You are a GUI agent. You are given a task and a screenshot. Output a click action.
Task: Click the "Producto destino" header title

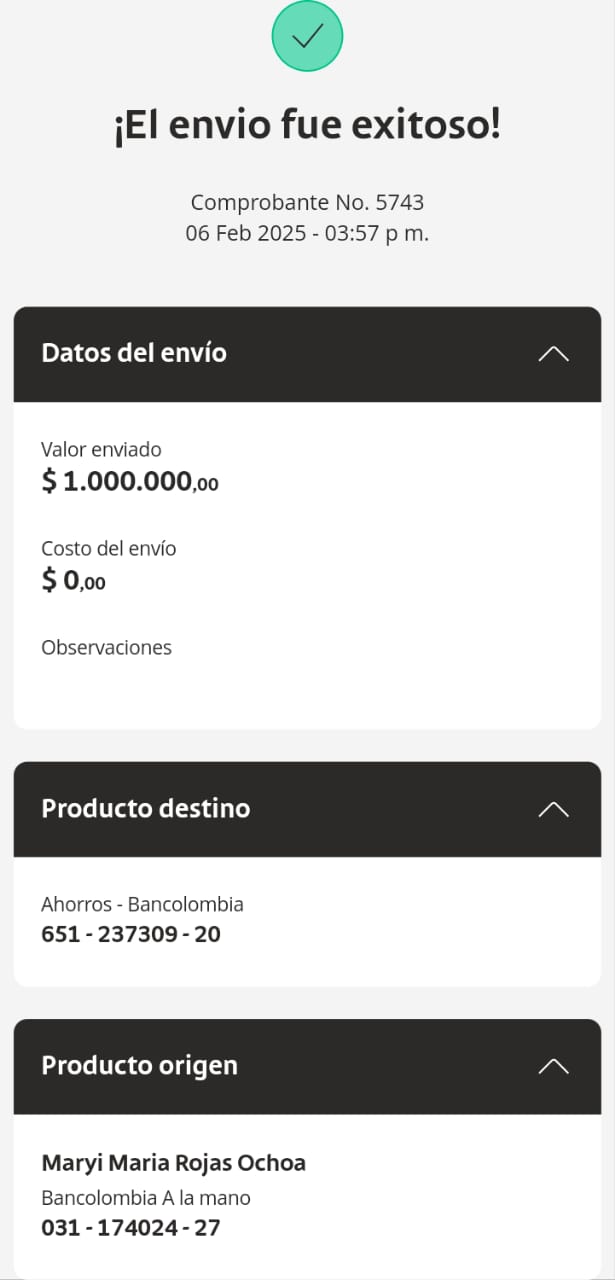[146, 808]
